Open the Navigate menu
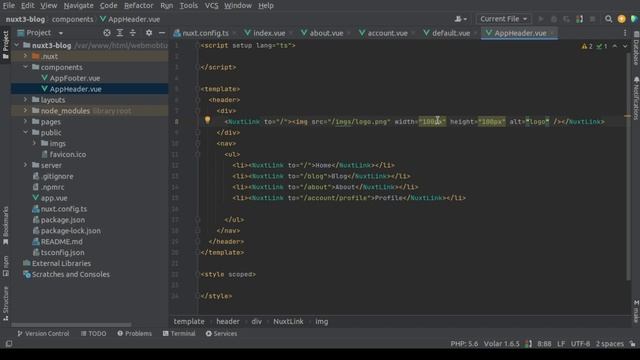 (78, 5)
